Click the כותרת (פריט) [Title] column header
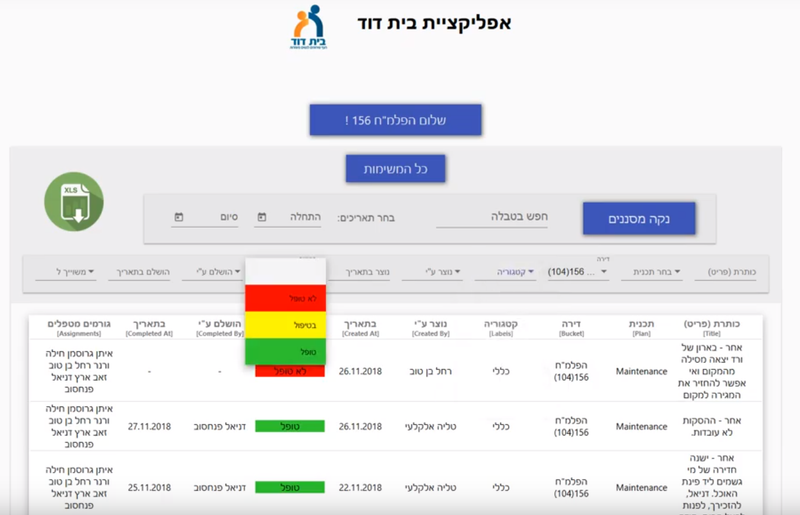This screenshot has height=515, width=800. [711, 328]
